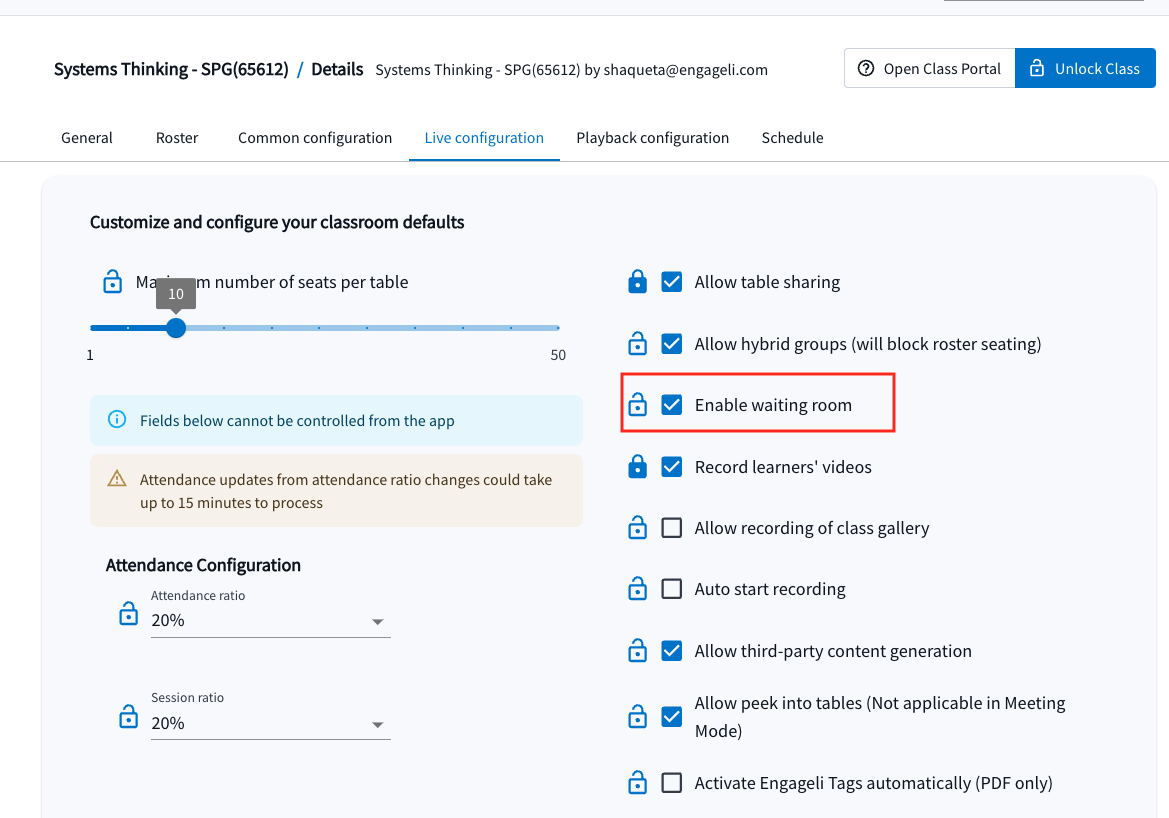Viewport: 1169px width, 818px height.
Task: Uncheck Enable waiting room checkbox
Action: click(672, 405)
